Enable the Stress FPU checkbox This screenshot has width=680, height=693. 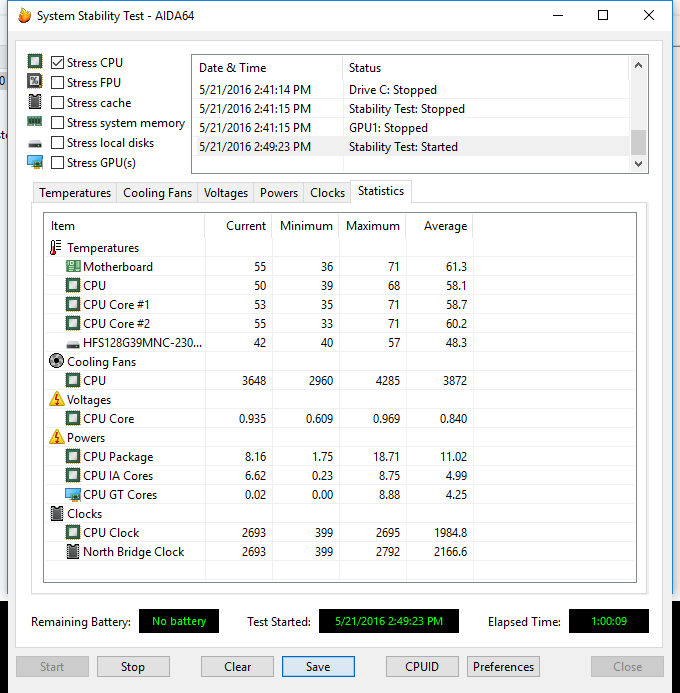[x=57, y=83]
